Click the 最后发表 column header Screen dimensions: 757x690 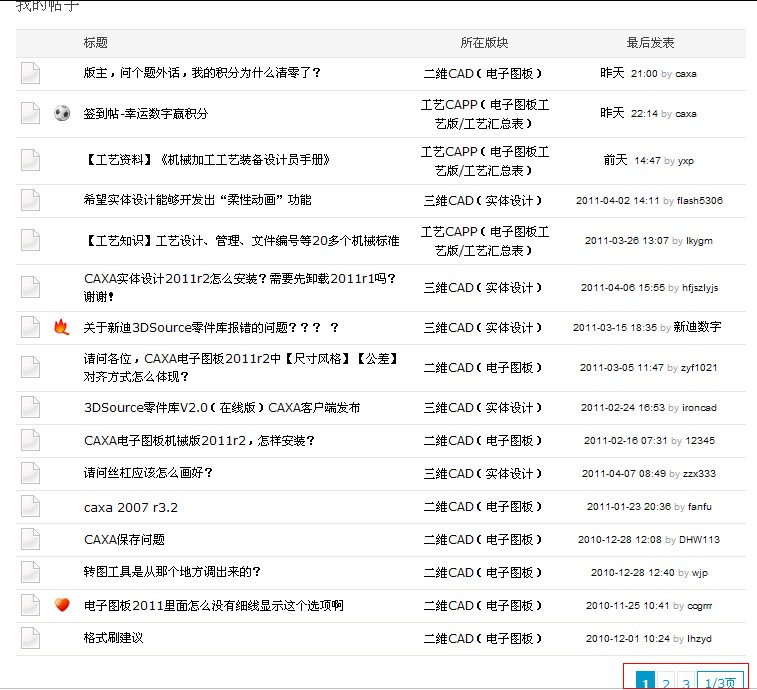pyautogui.click(x=650, y=42)
